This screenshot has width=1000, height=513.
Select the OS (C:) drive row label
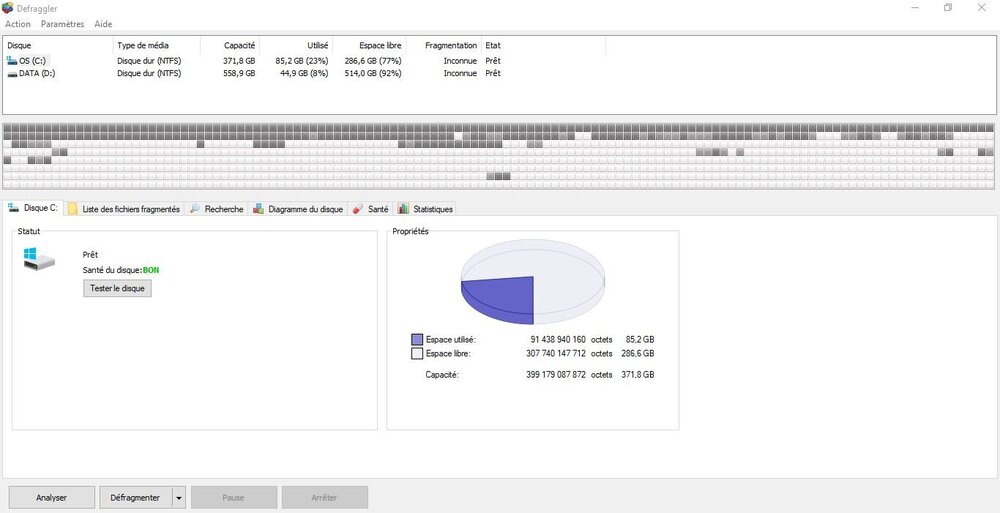coord(32,61)
